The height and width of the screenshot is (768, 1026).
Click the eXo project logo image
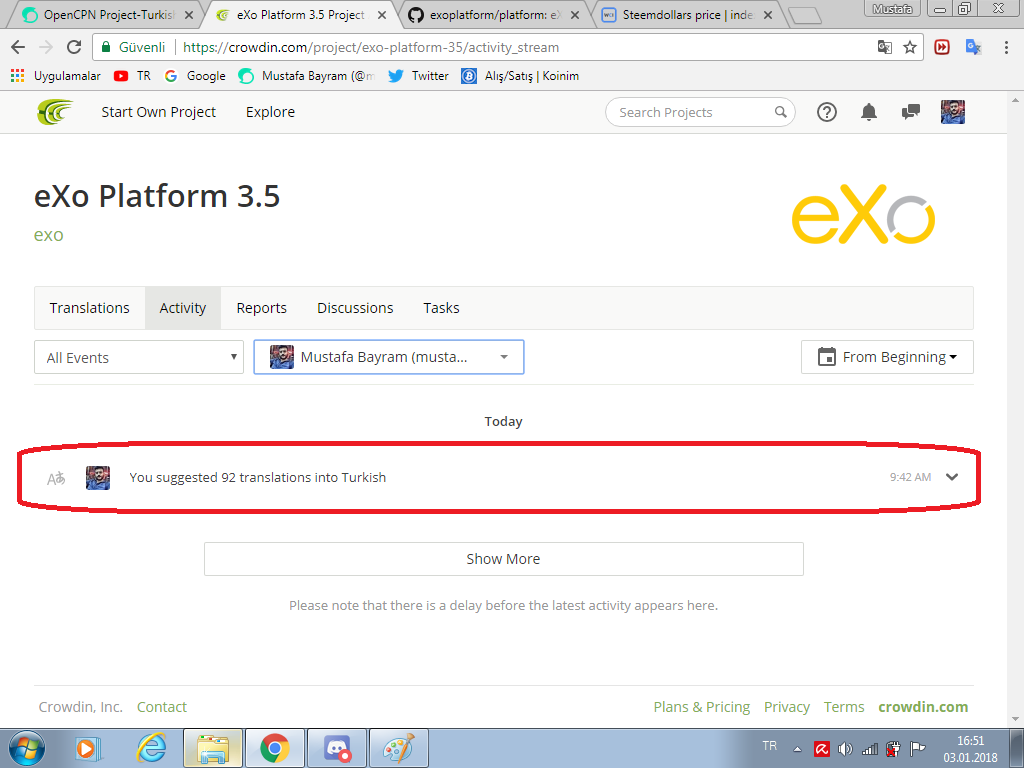point(863,214)
